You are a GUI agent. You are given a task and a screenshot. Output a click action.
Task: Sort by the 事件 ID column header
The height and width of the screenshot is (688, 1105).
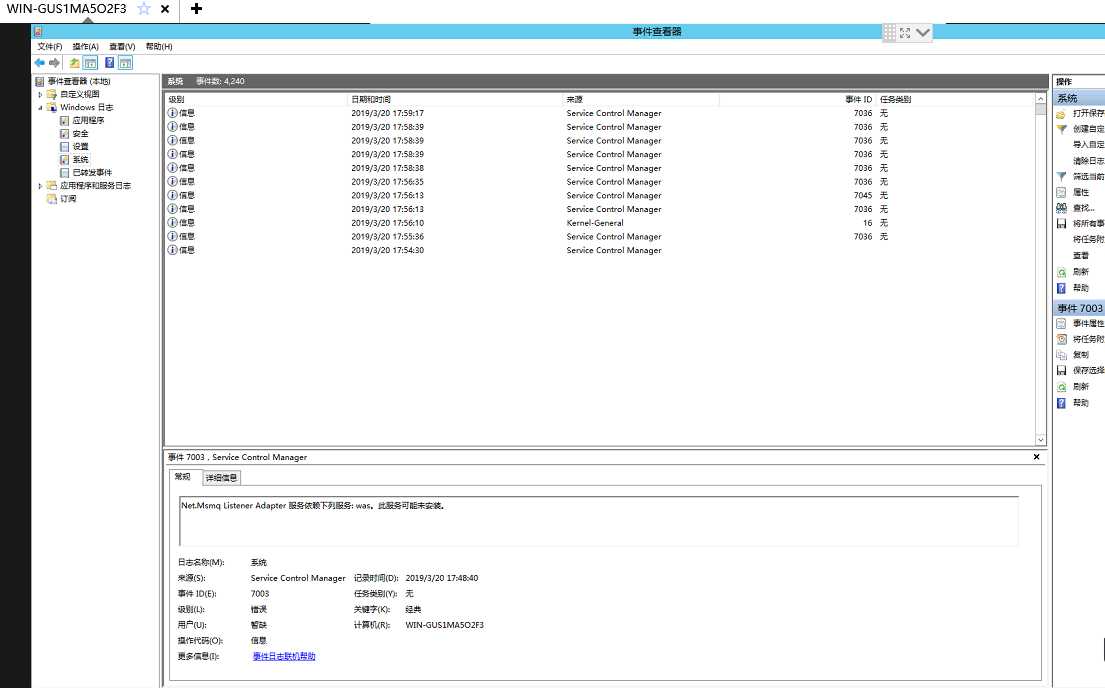(797, 99)
